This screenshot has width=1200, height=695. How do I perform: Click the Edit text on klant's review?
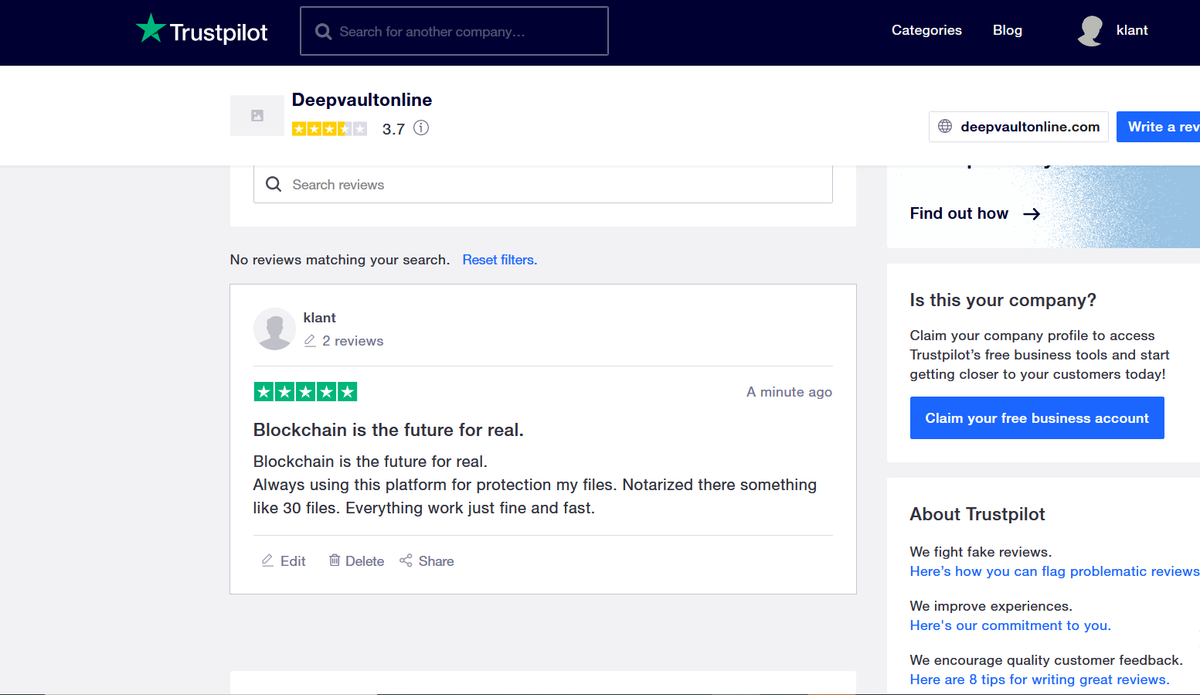[x=293, y=561]
